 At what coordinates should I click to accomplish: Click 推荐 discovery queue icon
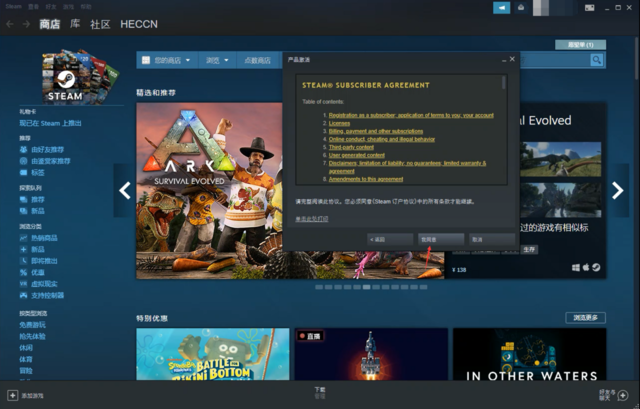point(24,199)
